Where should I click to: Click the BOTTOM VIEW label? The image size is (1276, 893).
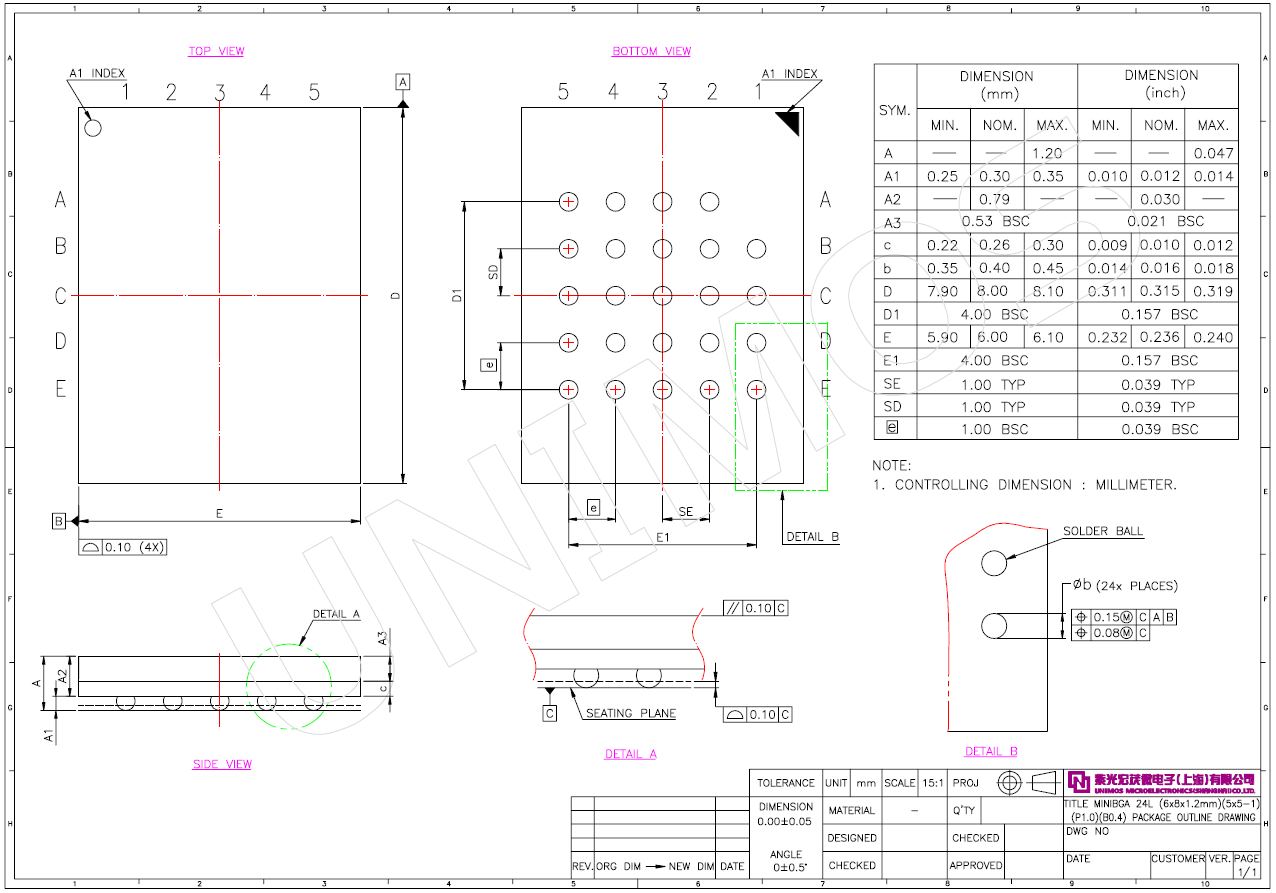(x=651, y=51)
